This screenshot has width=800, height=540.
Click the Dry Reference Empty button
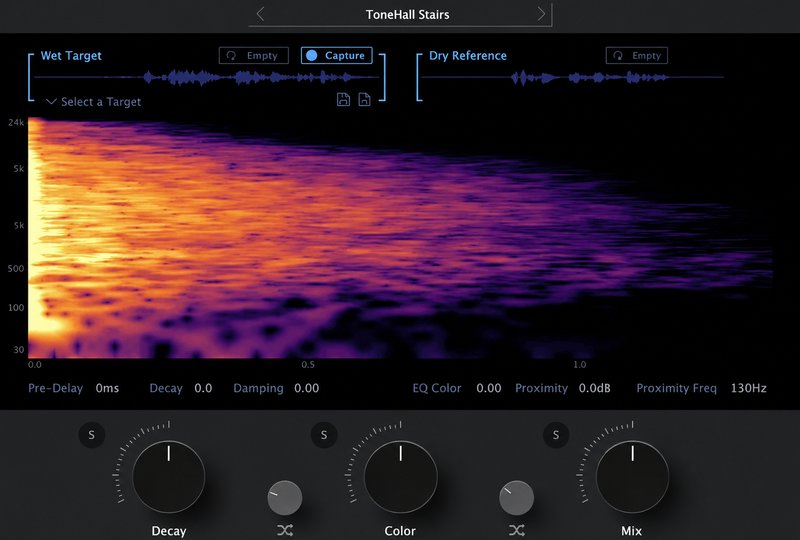coord(637,56)
